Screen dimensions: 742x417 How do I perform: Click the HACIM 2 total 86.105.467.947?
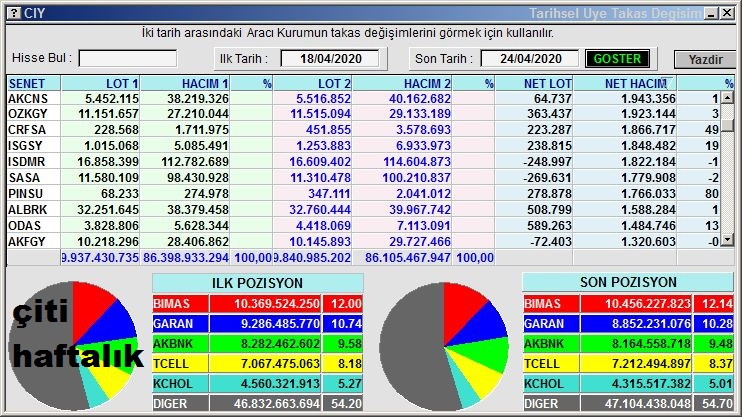click(x=407, y=257)
